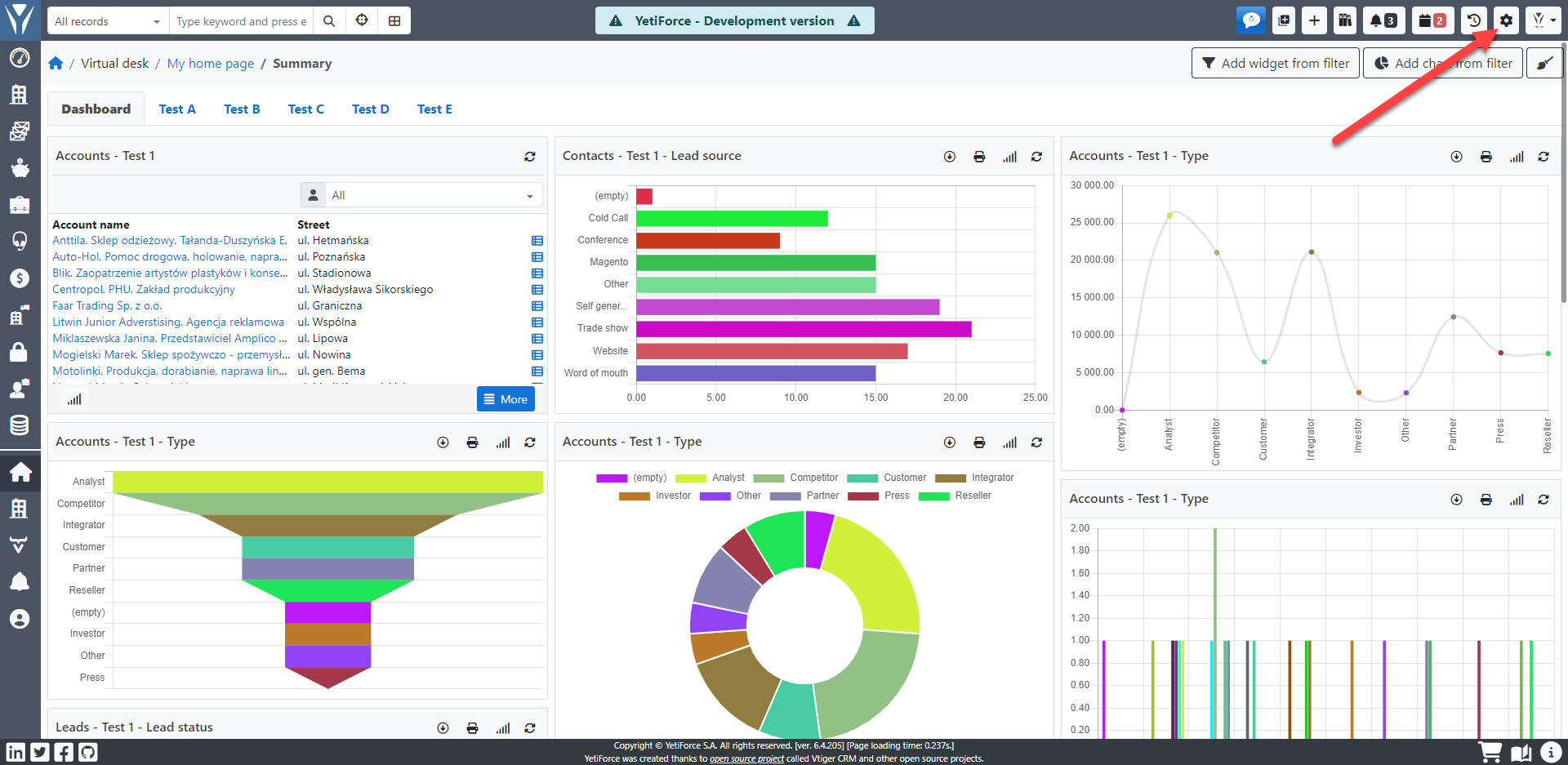Screen dimensions: 1568x765
Task: Click Add chart from filter button
Action: point(1443,63)
